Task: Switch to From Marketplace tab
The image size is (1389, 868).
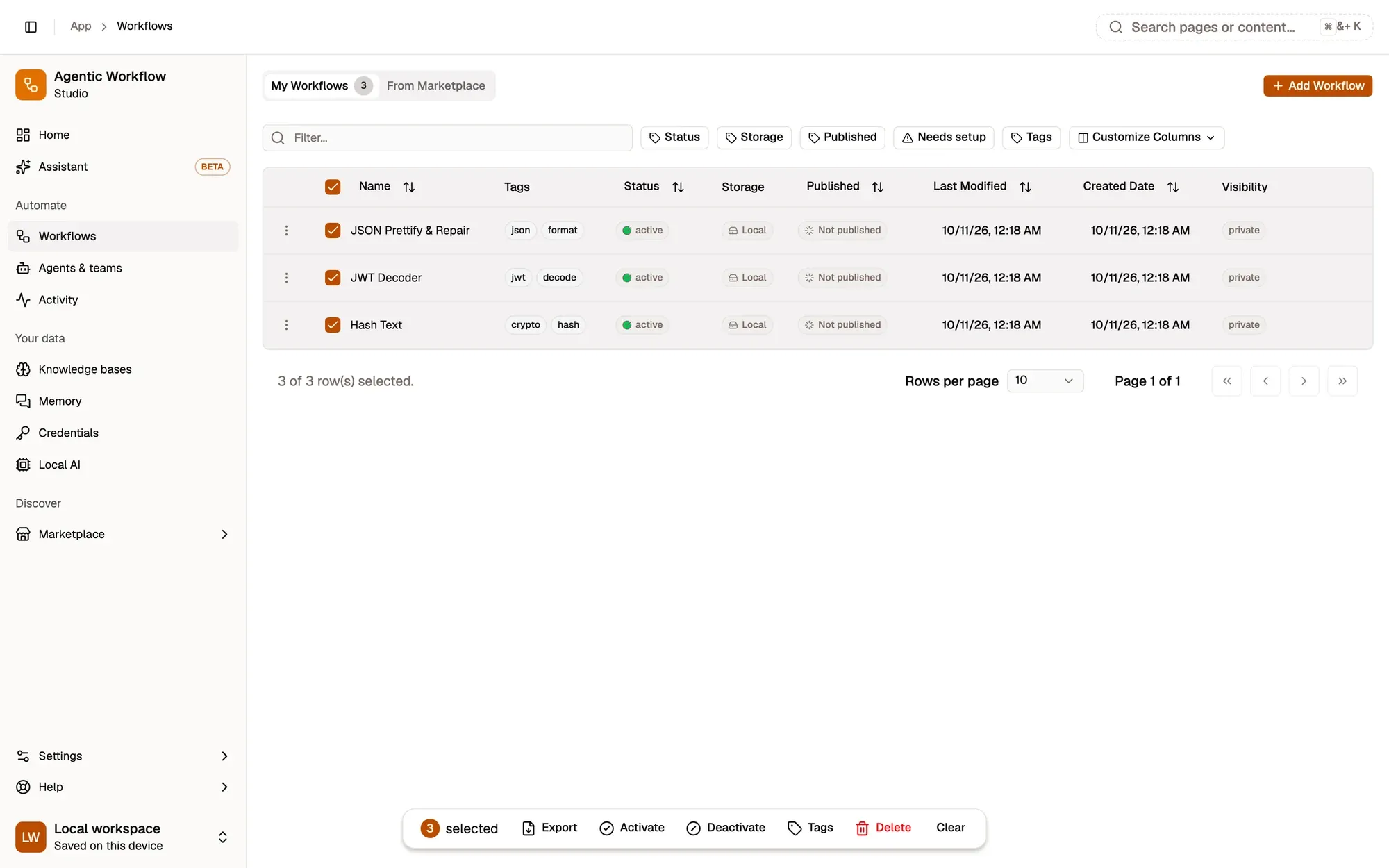Action: coord(436,86)
